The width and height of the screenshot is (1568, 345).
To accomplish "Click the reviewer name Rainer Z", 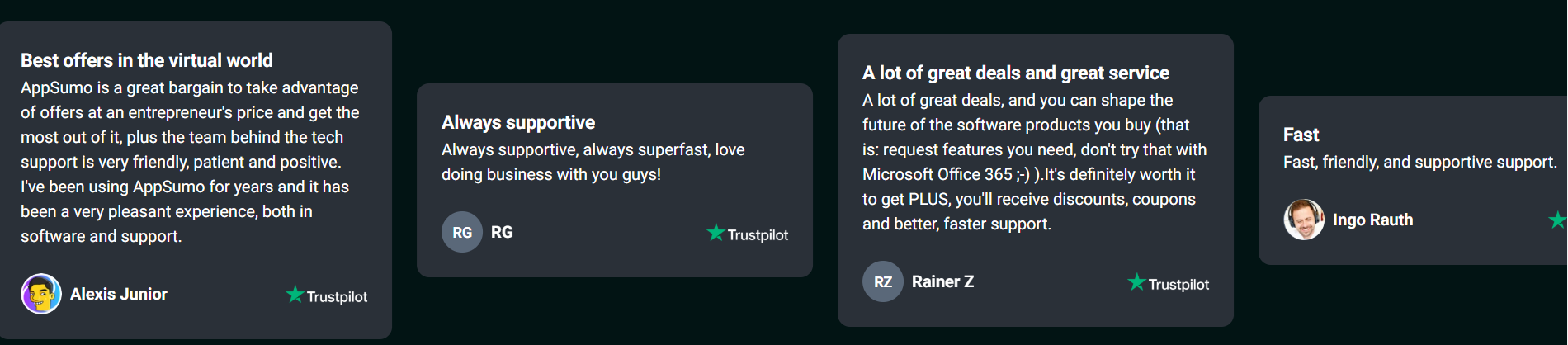I will click(942, 281).
